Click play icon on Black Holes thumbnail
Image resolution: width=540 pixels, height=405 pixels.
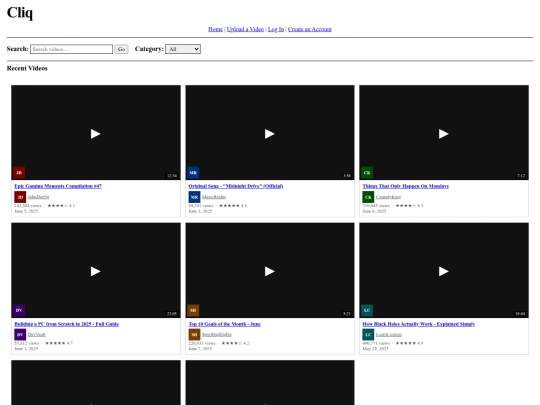444,271
